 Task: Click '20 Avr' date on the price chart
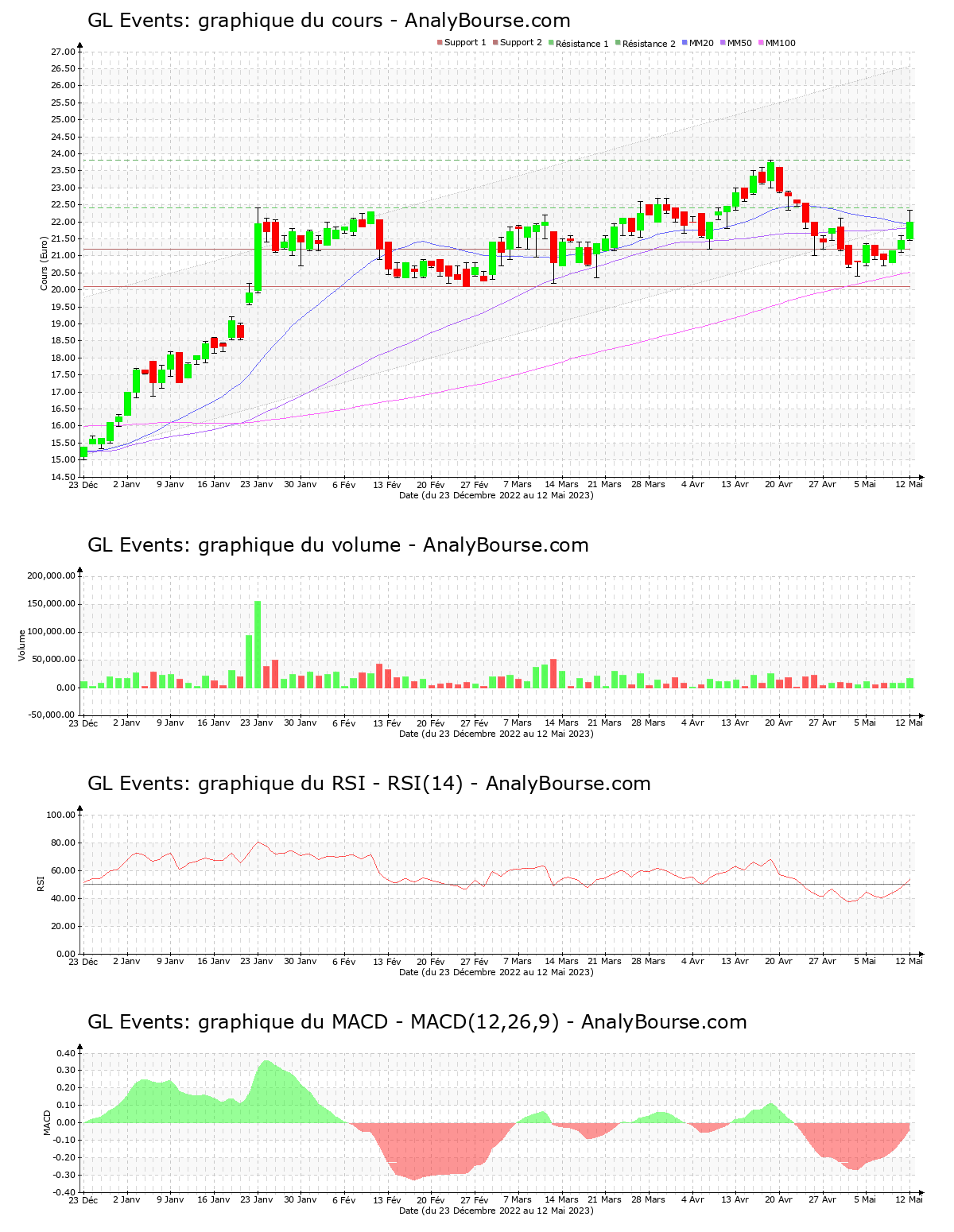pyautogui.click(x=779, y=484)
